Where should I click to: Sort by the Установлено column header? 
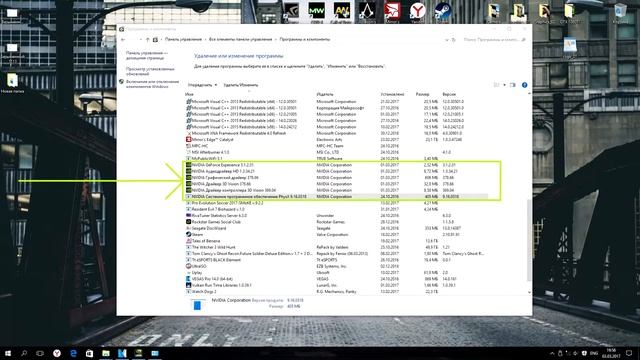392,94
